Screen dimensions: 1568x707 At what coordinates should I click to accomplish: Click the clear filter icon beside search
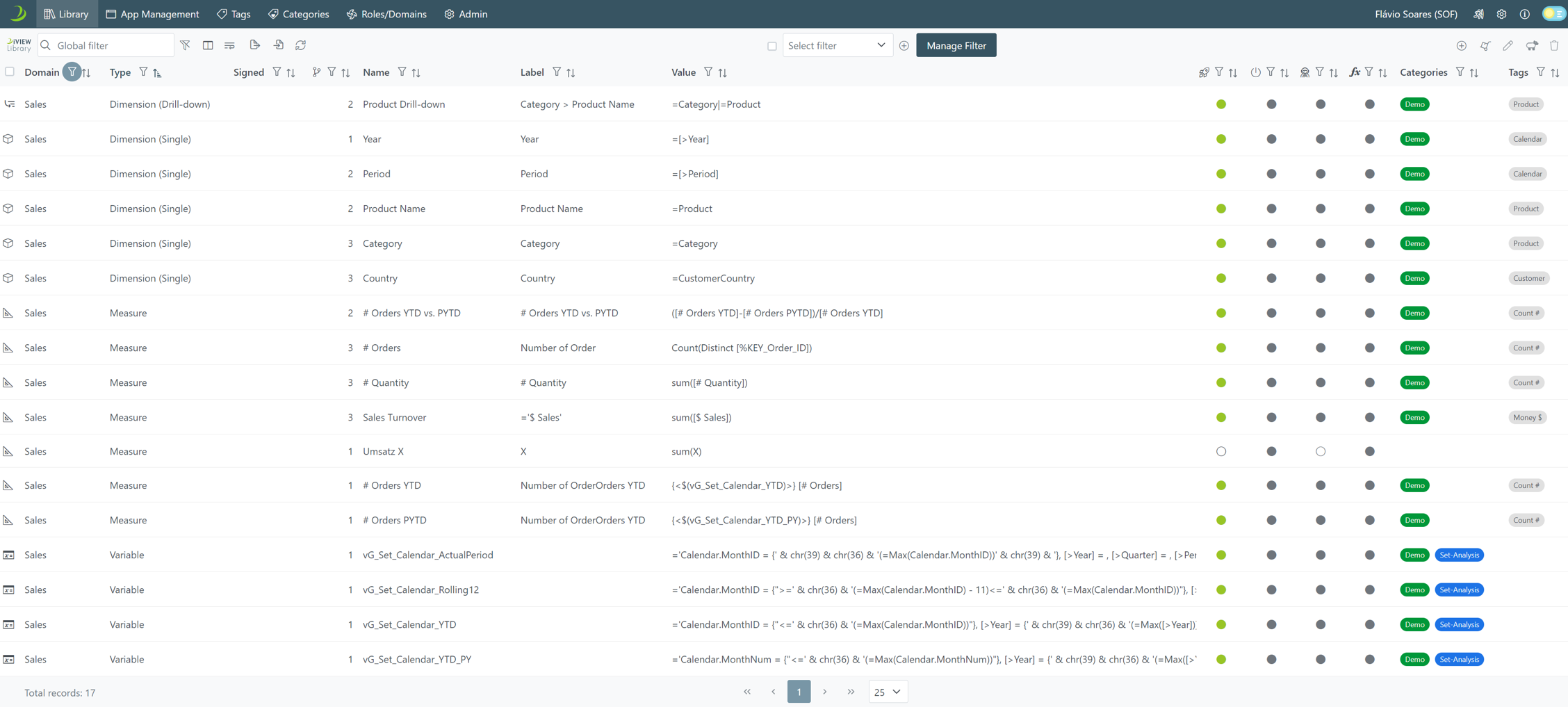(x=186, y=44)
